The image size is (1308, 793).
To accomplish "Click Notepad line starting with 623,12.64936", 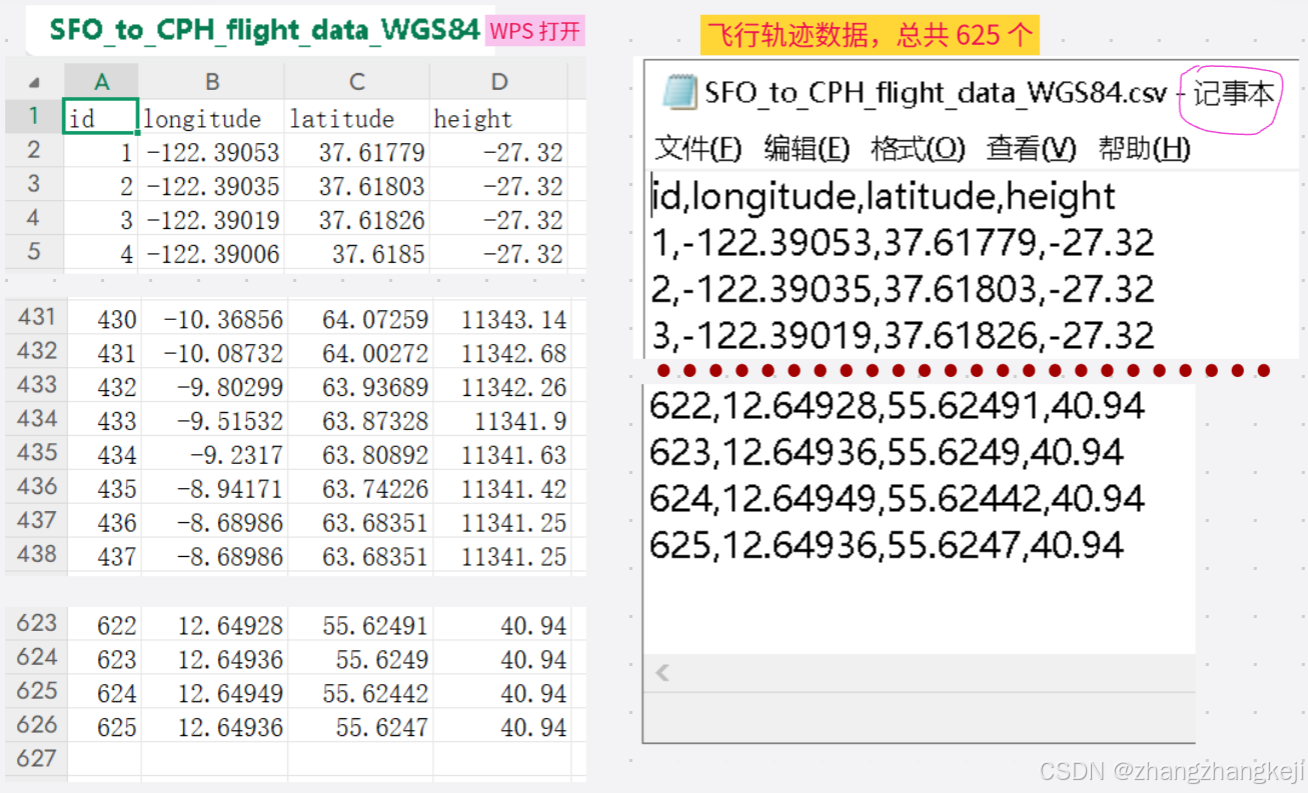I will coord(887,453).
